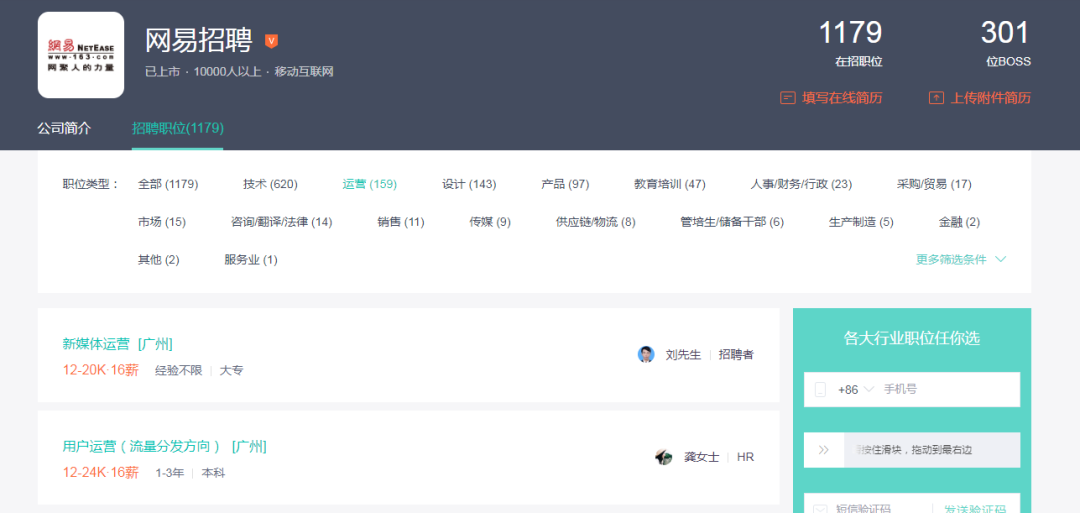Screen dimensions: 1080x513
Task: Filter jobs by 供应链/物流 (8)
Action: click(596, 222)
